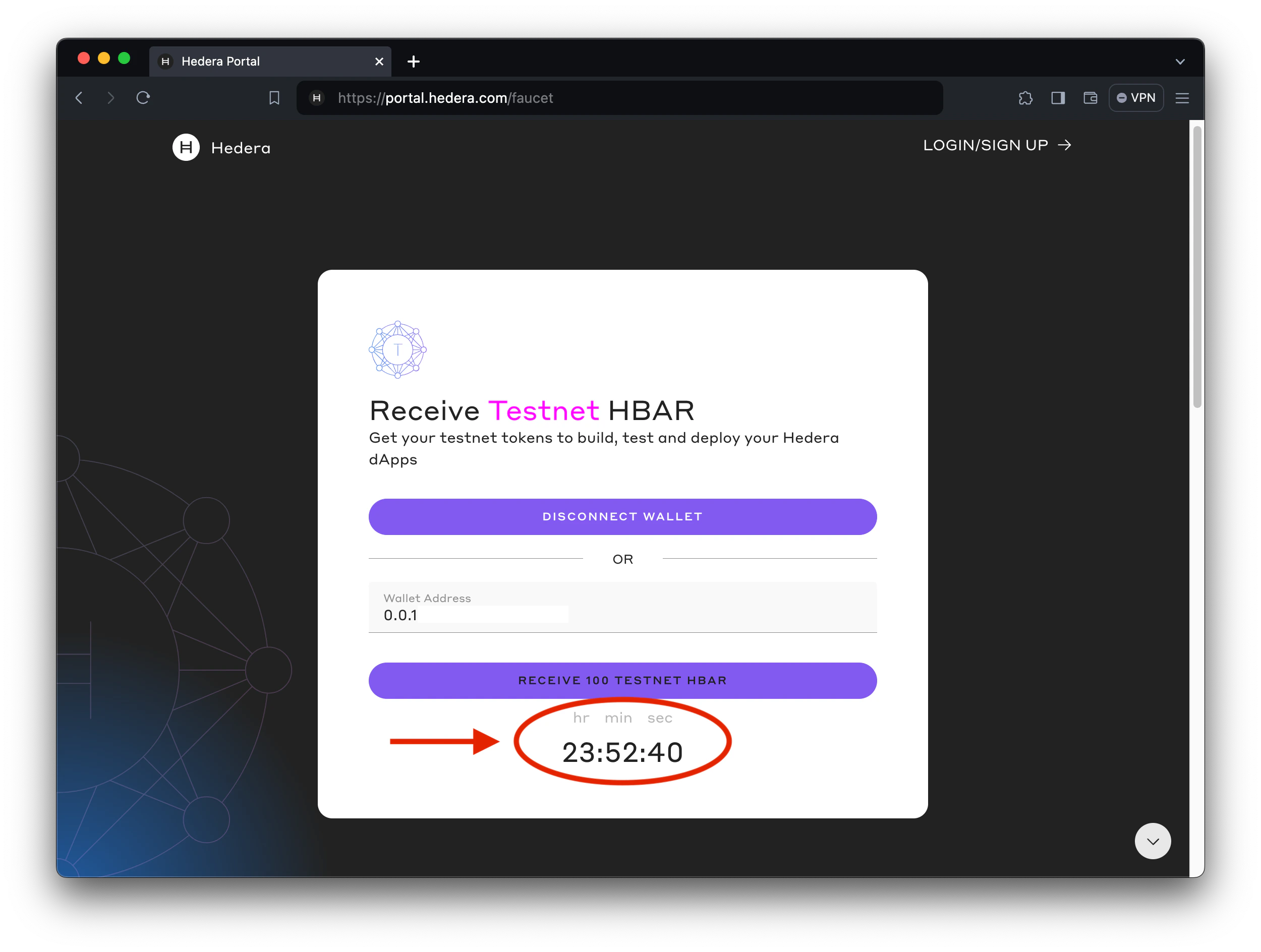
Task: Bookmark this page with the bookmark icon
Action: 274,98
